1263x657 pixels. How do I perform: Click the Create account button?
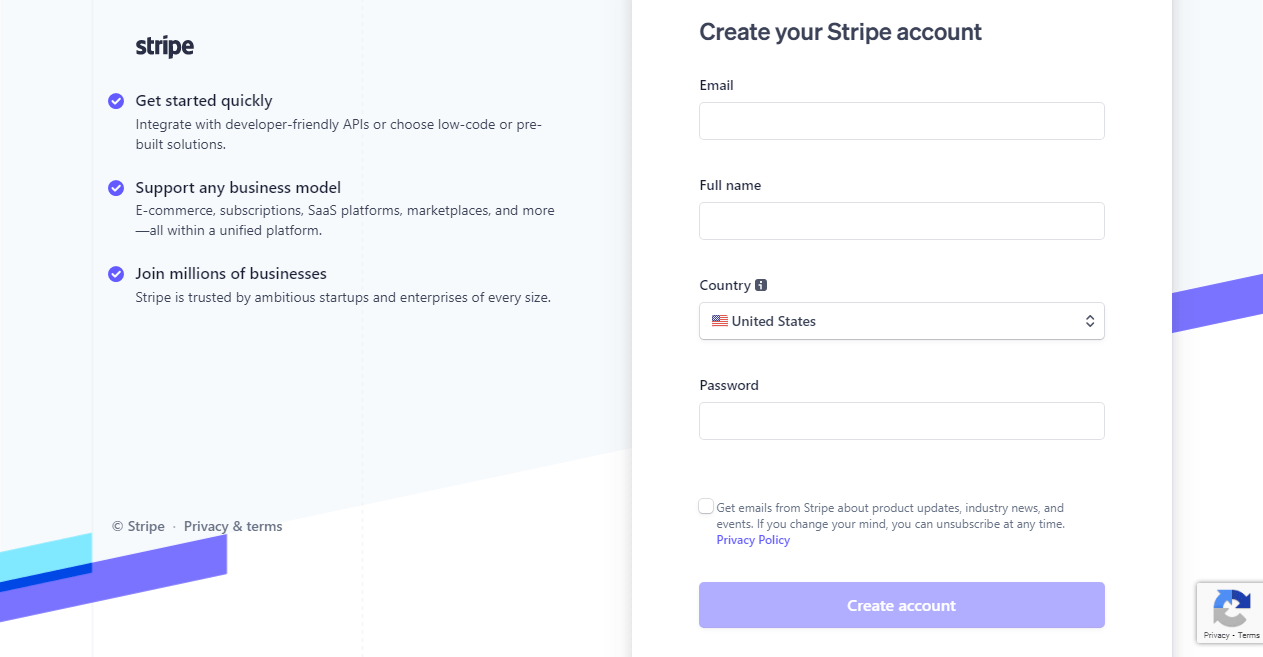tap(902, 605)
